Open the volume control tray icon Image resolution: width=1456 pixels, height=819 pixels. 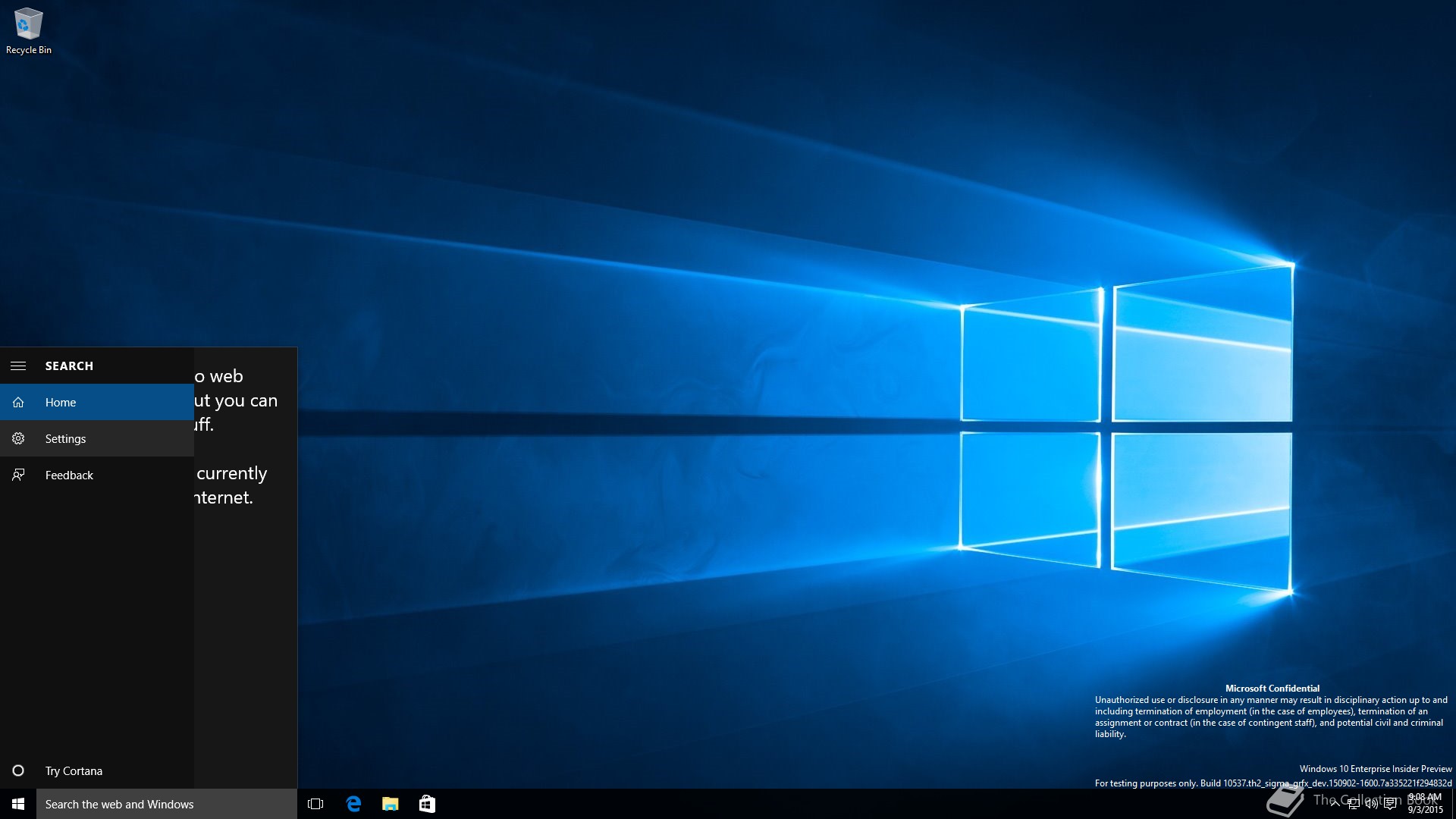pos(1372,804)
